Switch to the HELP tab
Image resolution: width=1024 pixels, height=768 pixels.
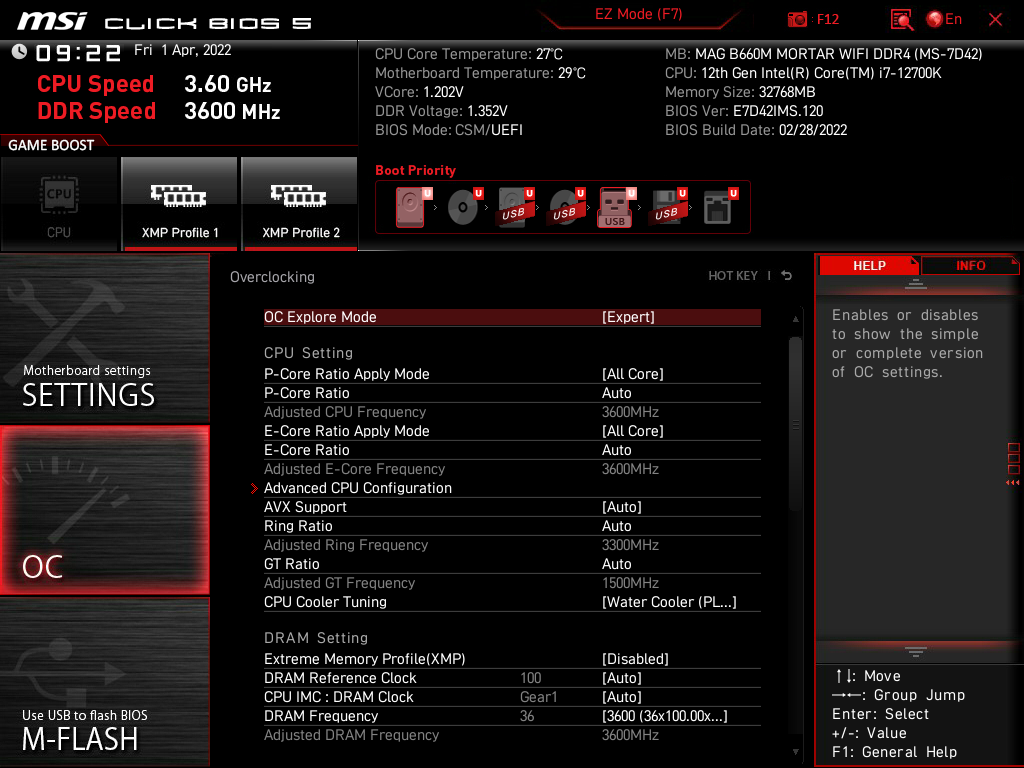pos(869,265)
